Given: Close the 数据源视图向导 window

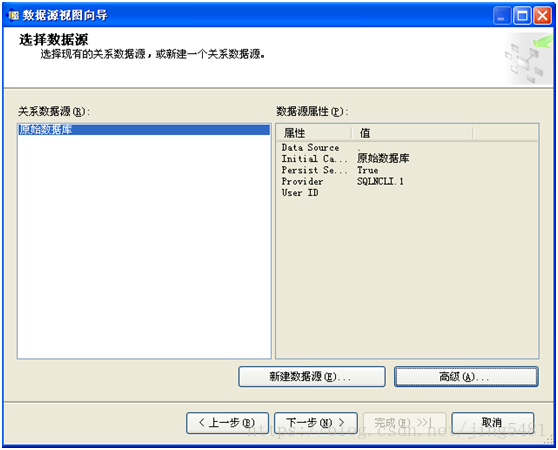Looking at the screenshot, I should coord(542,16).
